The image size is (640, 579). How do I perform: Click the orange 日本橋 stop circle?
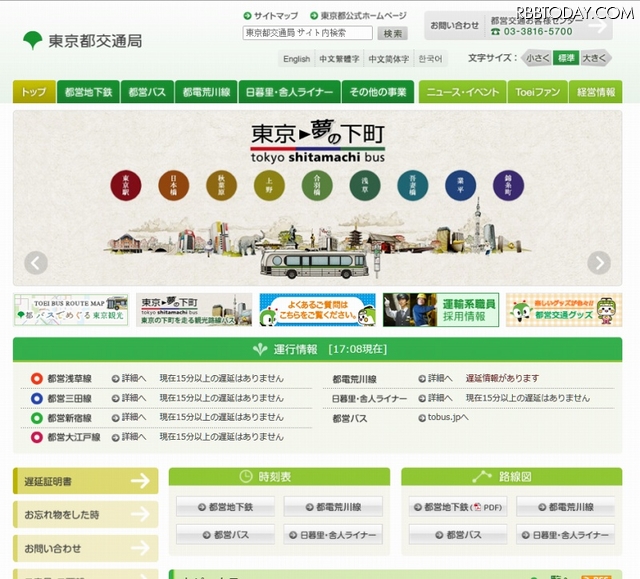tap(173, 185)
